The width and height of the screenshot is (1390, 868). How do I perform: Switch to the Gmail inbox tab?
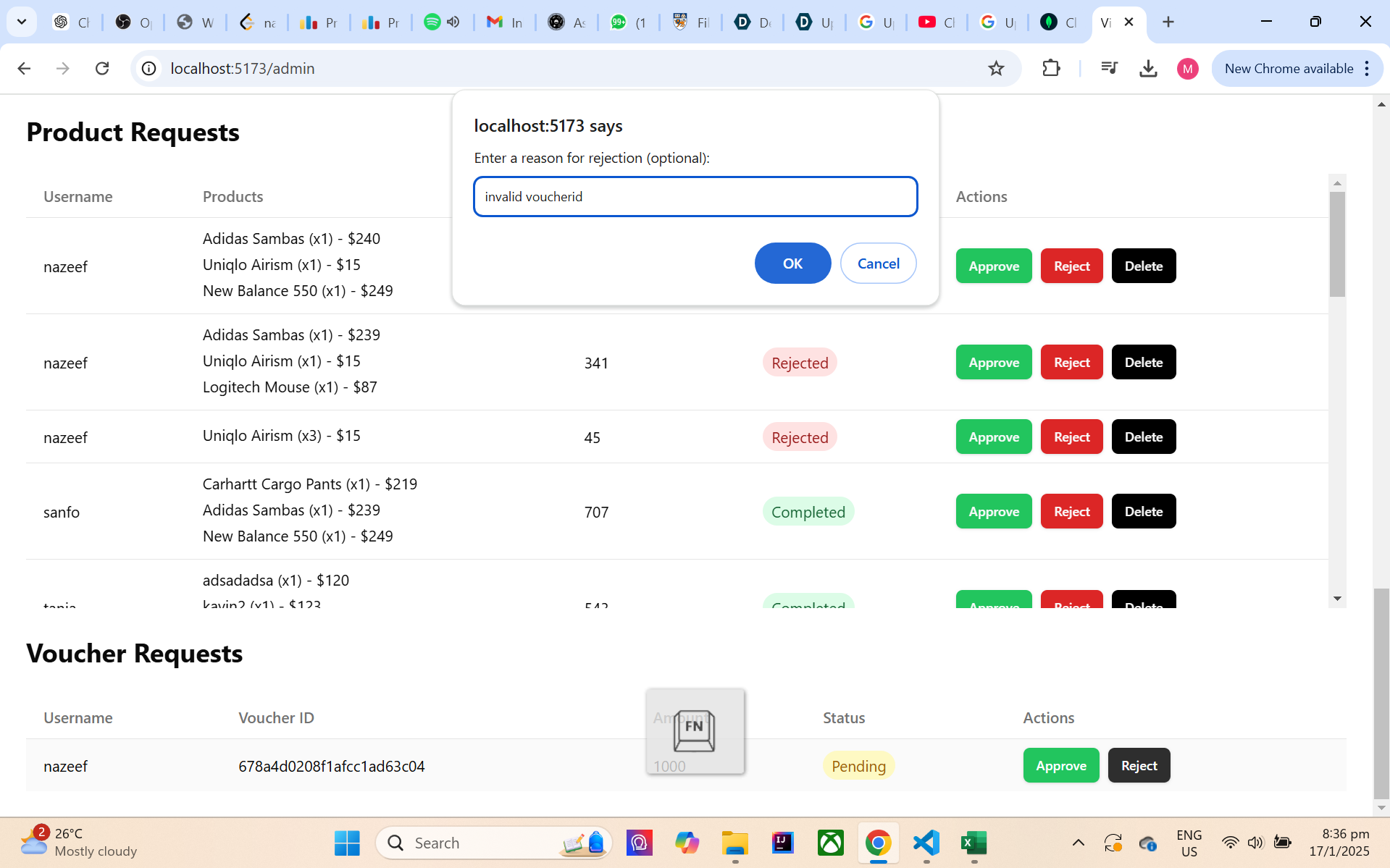pyautogui.click(x=504, y=22)
